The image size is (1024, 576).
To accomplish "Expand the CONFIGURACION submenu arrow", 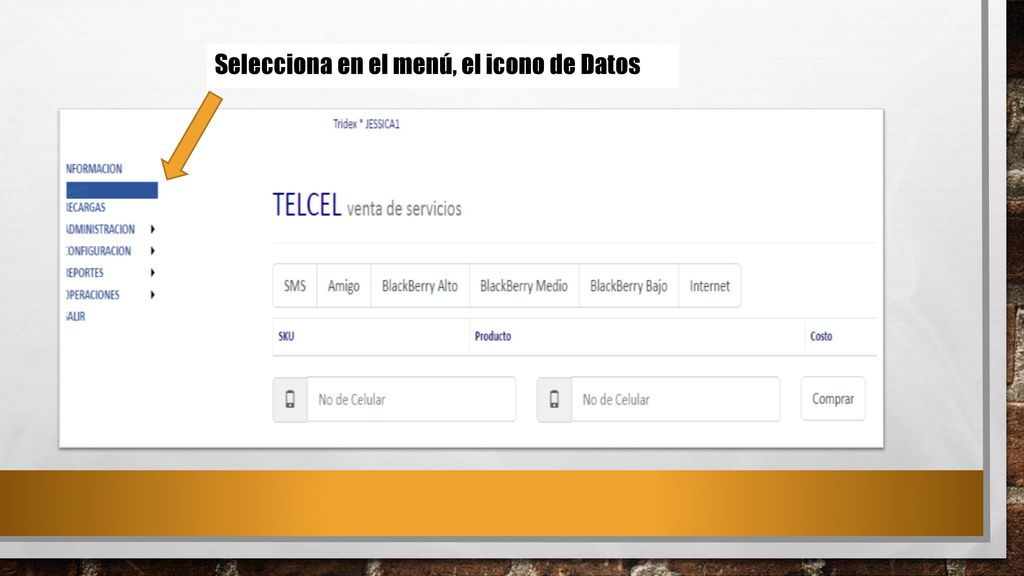I will pyautogui.click(x=152, y=251).
